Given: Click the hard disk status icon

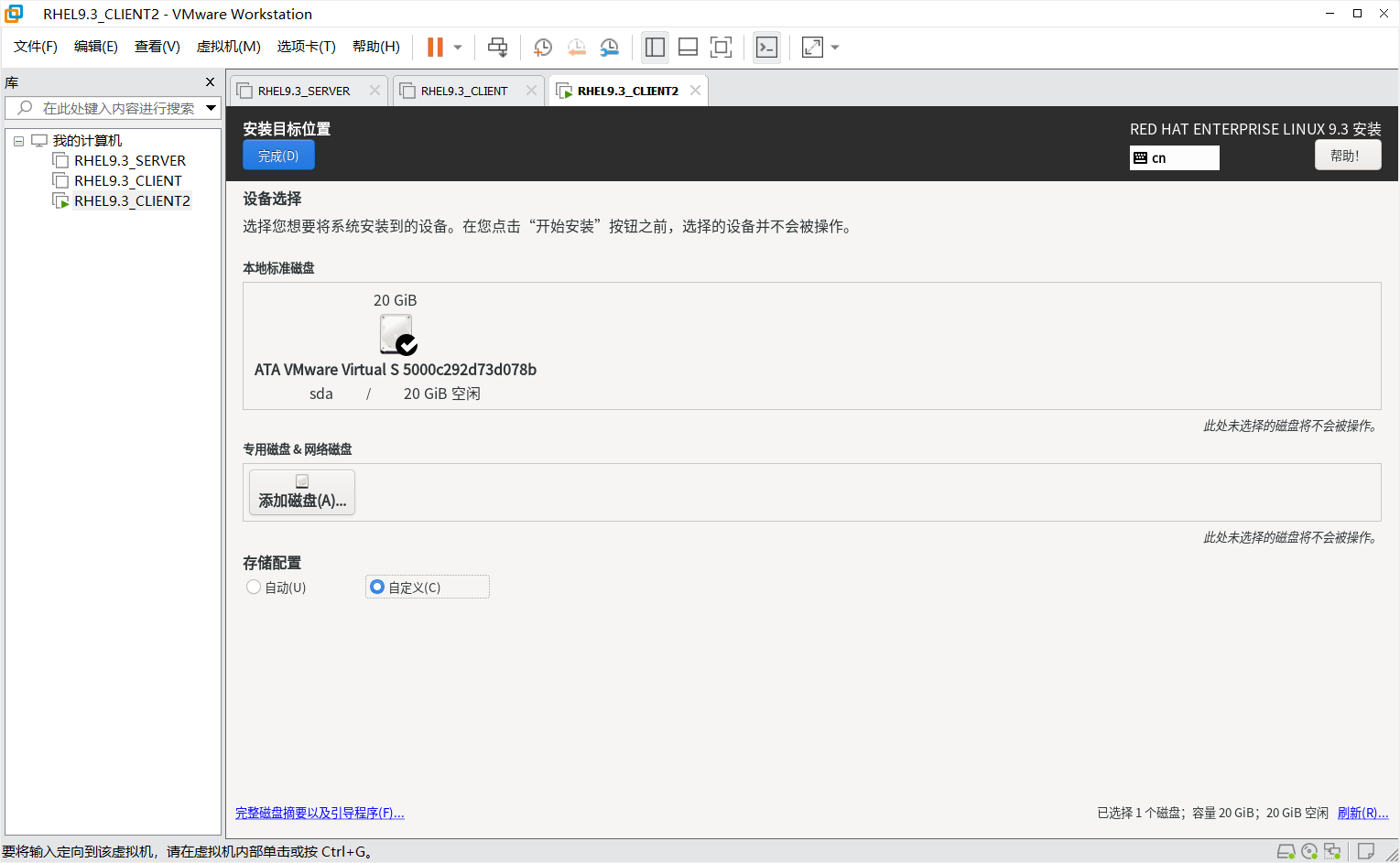Looking at the screenshot, I should (1286, 852).
